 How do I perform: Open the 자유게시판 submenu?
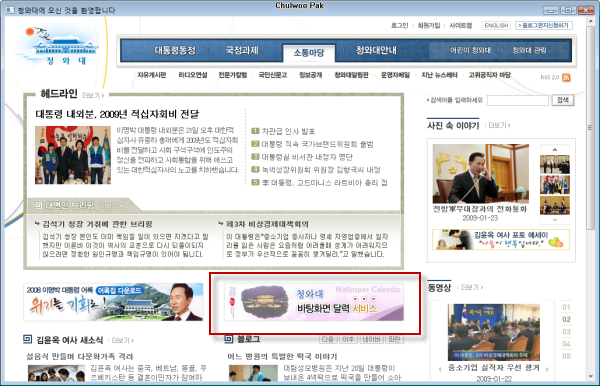click(152, 75)
